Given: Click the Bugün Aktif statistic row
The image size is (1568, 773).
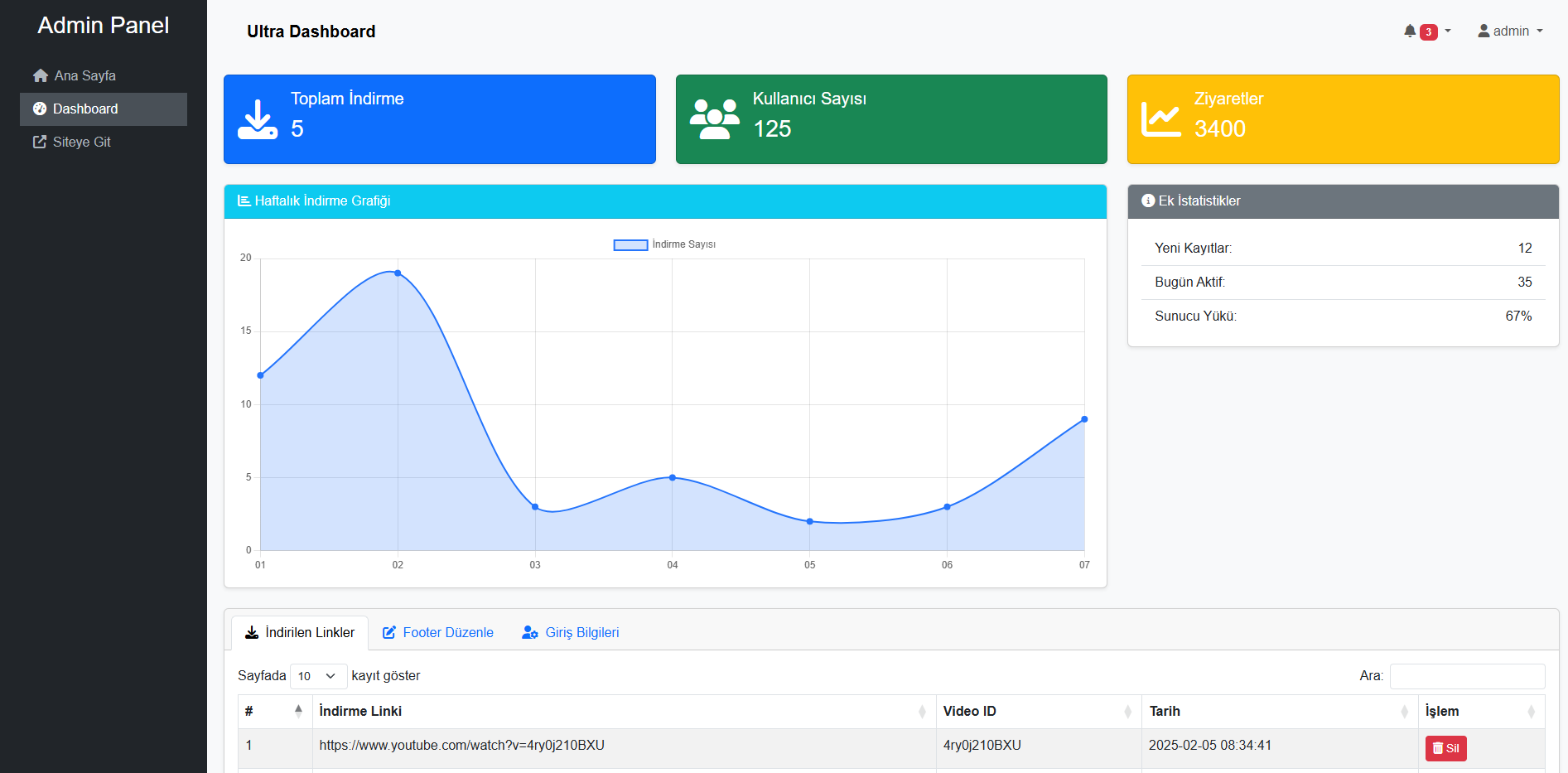Looking at the screenshot, I should 1344,283.
